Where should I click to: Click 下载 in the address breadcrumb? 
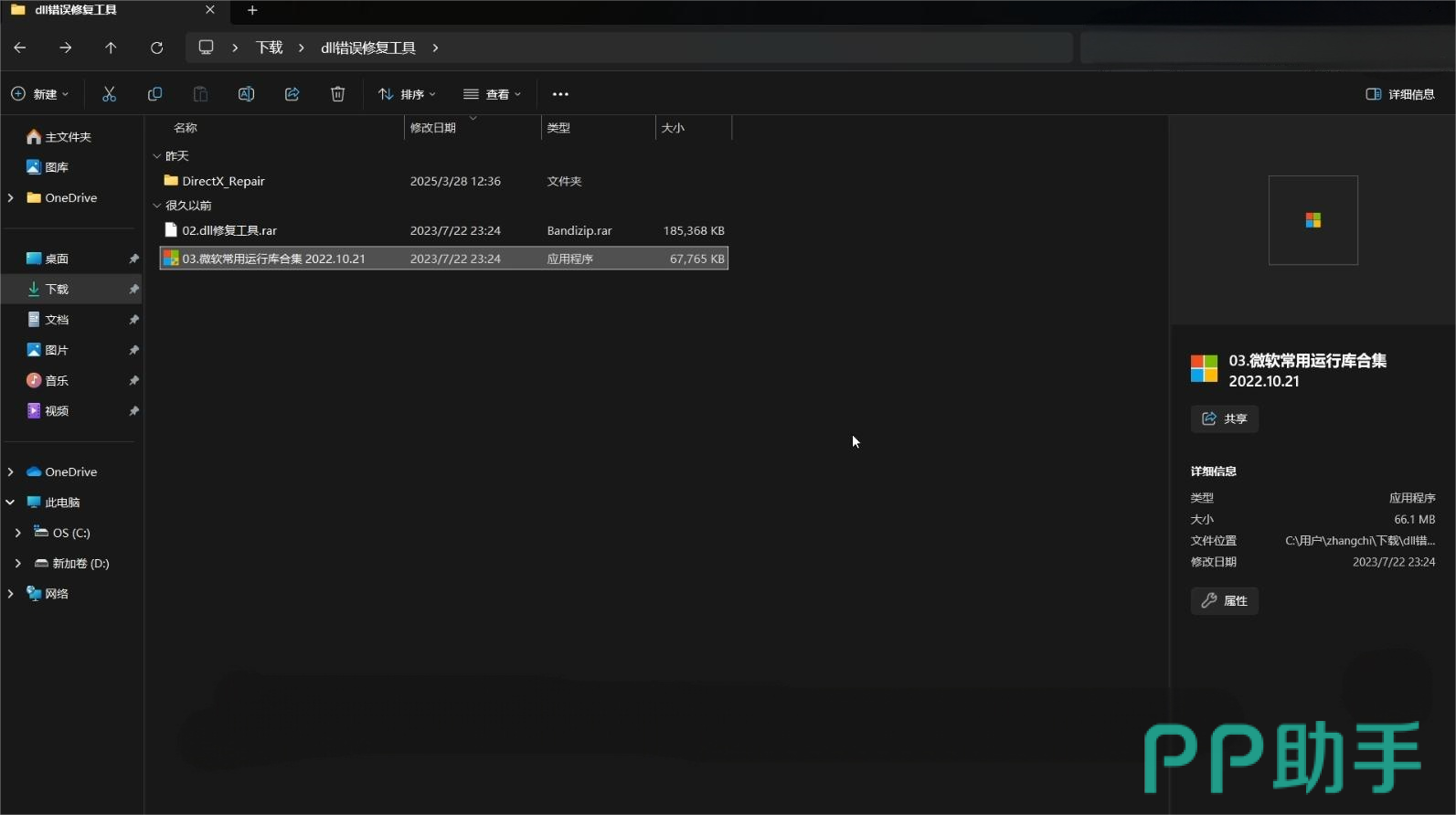tap(269, 48)
